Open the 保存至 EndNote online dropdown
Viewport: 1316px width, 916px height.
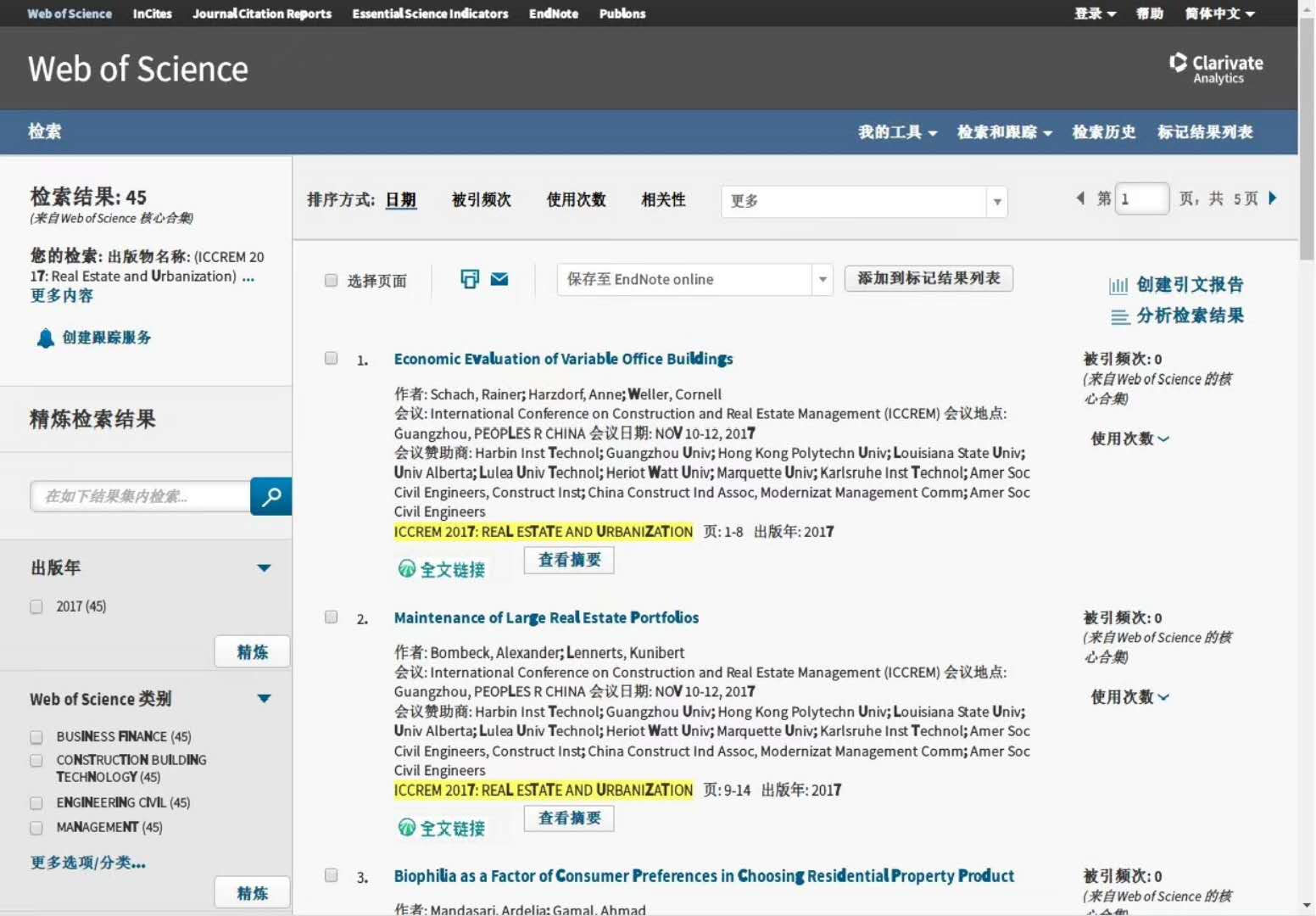(694, 280)
